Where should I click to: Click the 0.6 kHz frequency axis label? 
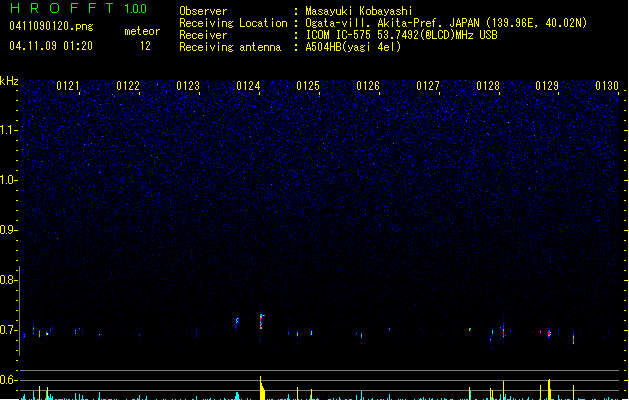pos(8,380)
